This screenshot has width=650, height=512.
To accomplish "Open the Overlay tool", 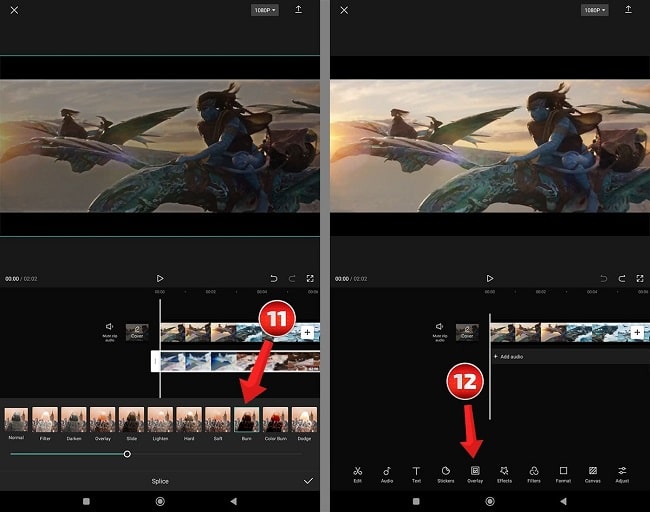I will click(475, 474).
